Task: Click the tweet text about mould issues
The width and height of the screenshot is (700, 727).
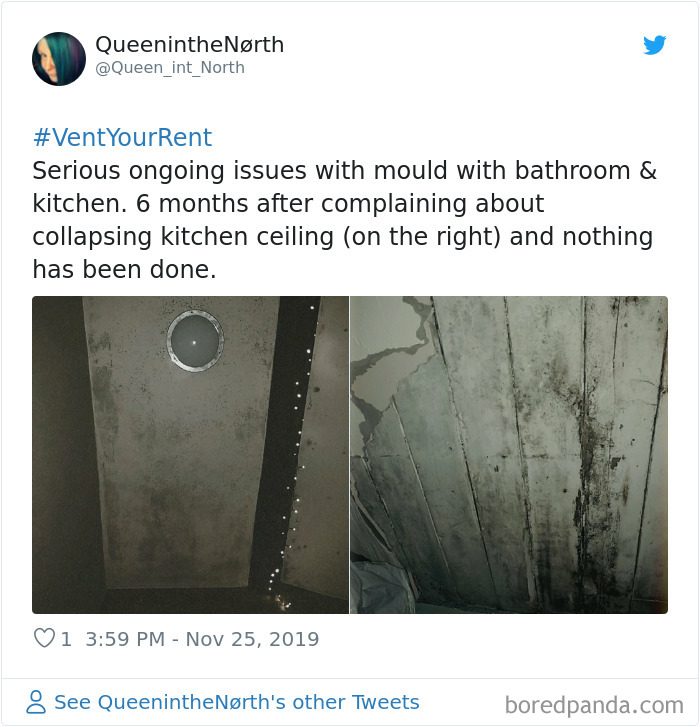Action: click(344, 220)
